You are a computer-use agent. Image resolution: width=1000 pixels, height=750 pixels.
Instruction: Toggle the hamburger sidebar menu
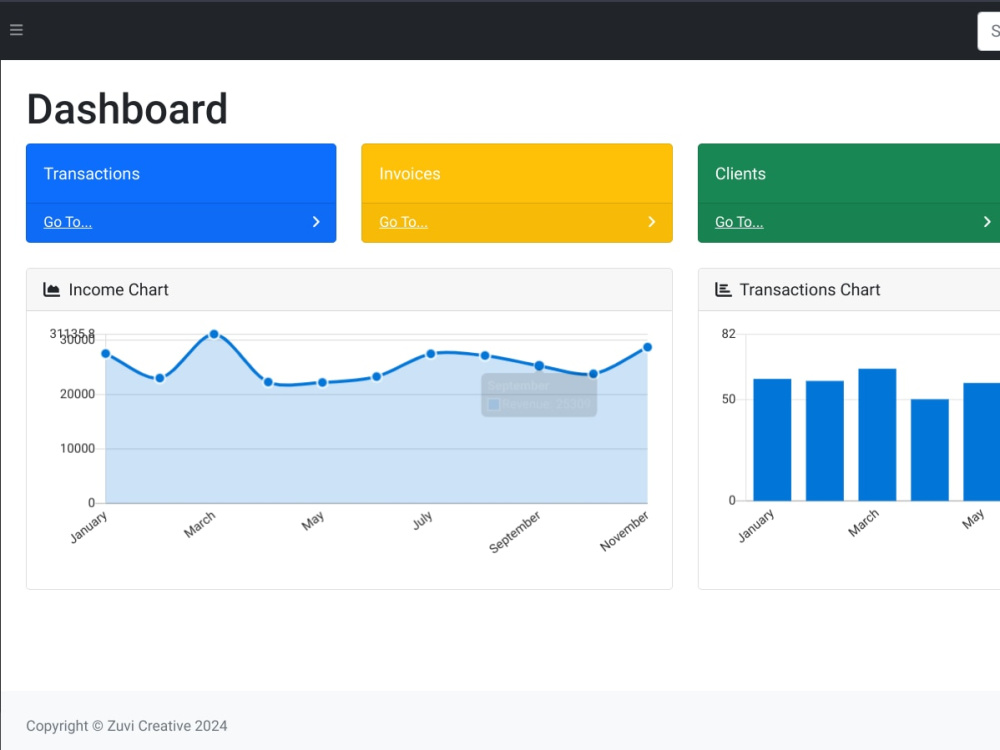17,29
